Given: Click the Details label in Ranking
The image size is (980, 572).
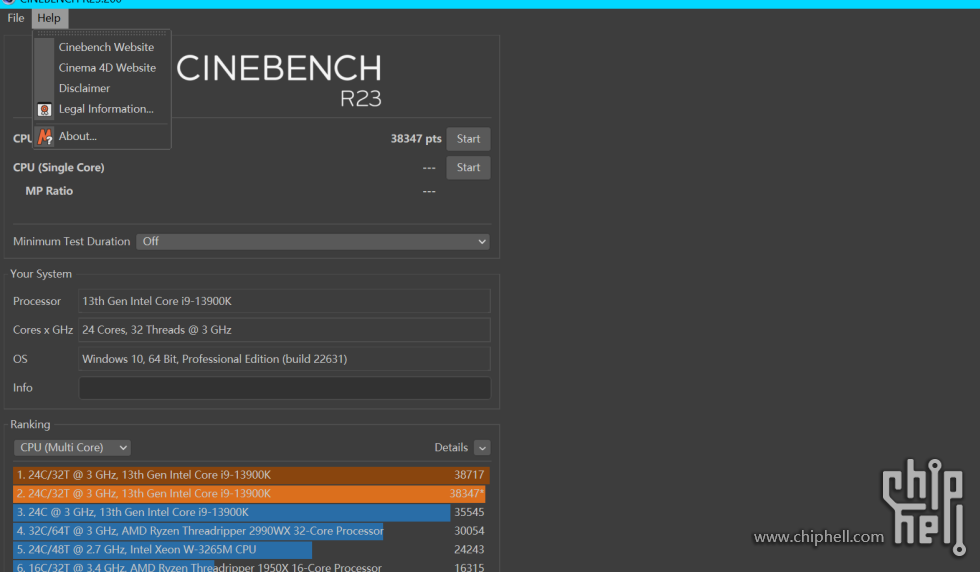Looking at the screenshot, I should click(x=451, y=448).
